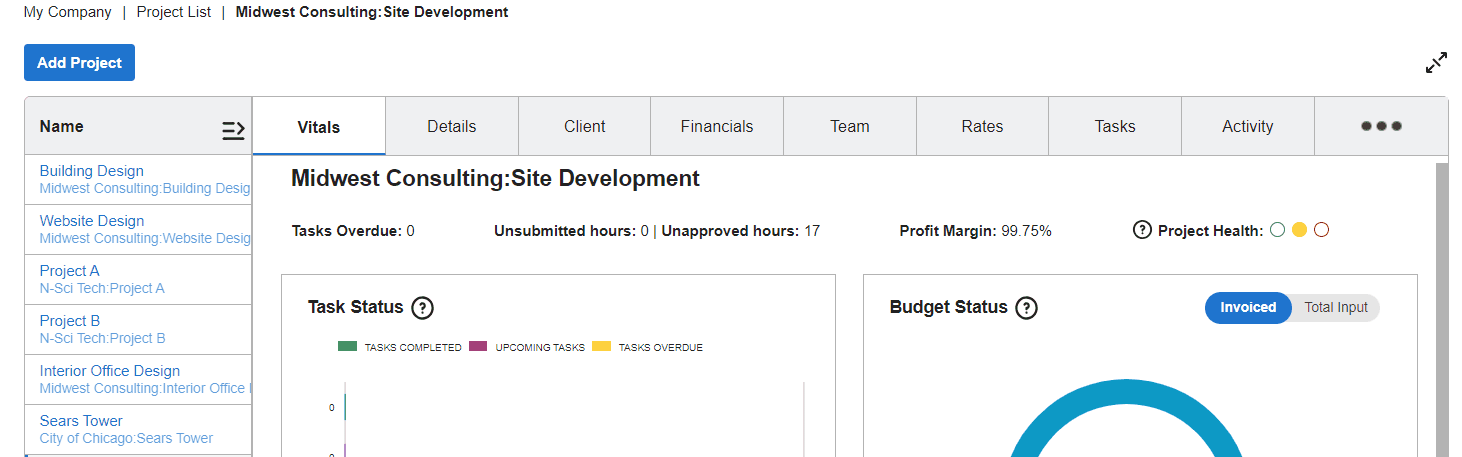Click the Add Project button
The width and height of the screenshot is (1462, 457).
79,63
